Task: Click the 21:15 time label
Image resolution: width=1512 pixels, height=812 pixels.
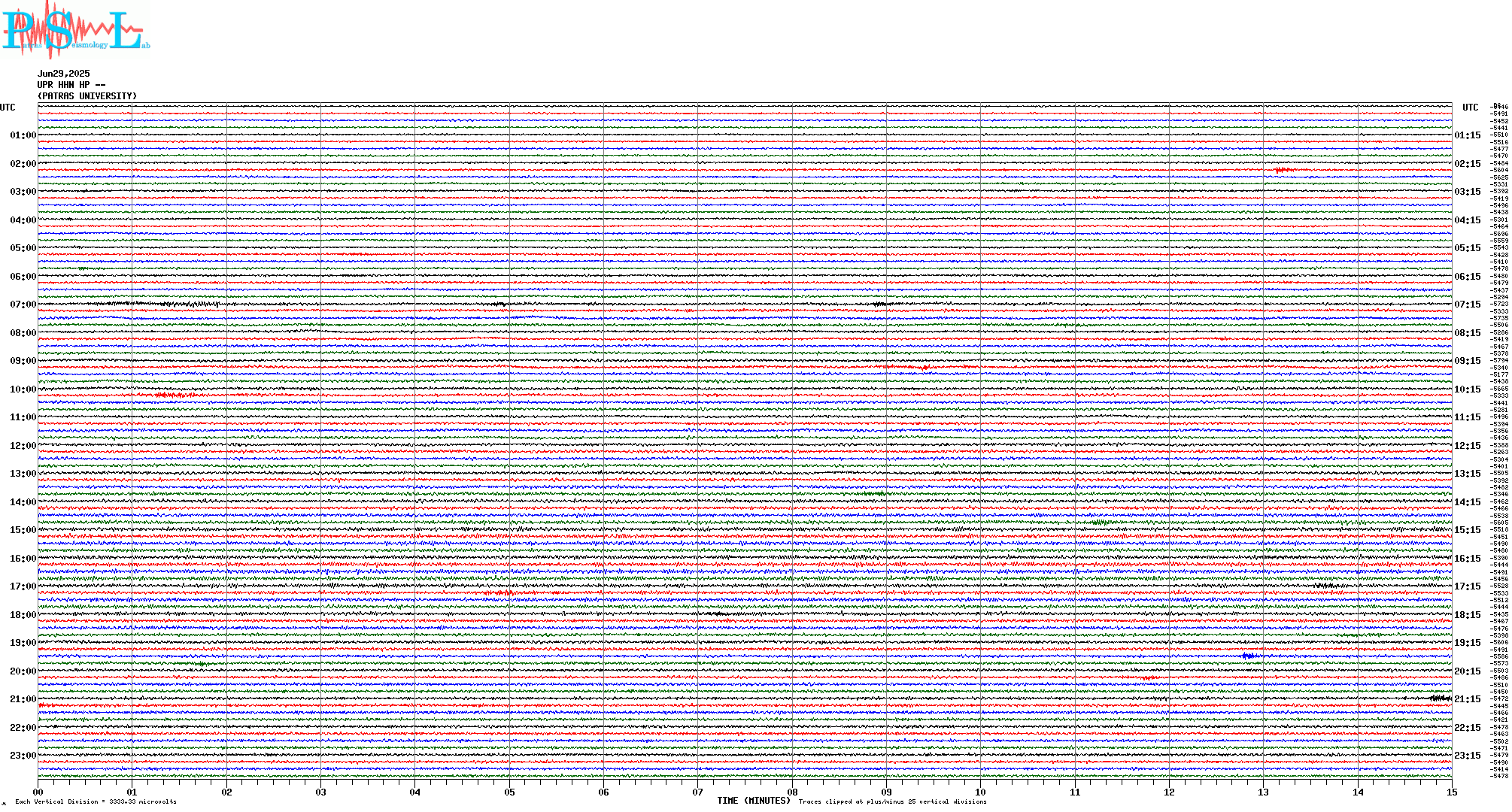Action: 1468,699
